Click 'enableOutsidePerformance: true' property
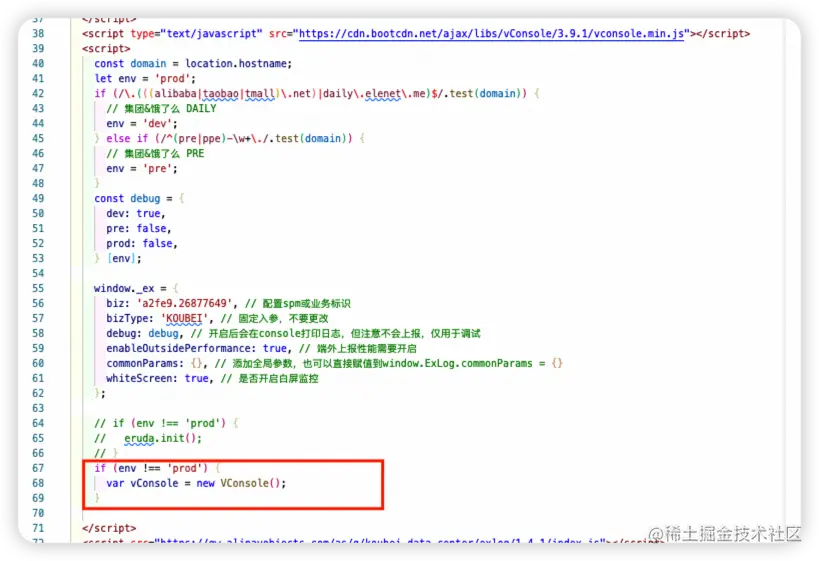The width and height of the screenshot is (819, 561). click(197, 348)
